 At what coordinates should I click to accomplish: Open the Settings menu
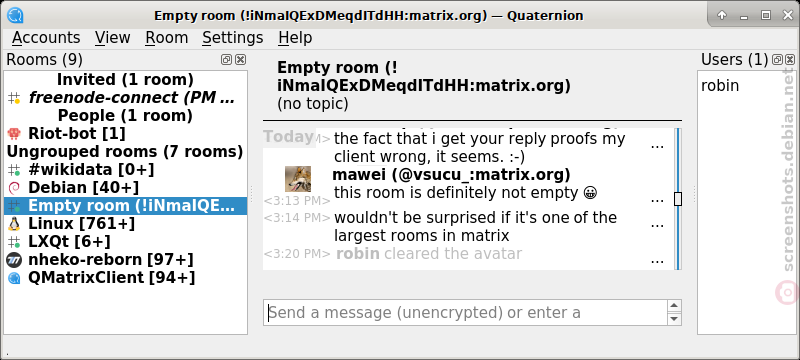click(x=233, y=38)
